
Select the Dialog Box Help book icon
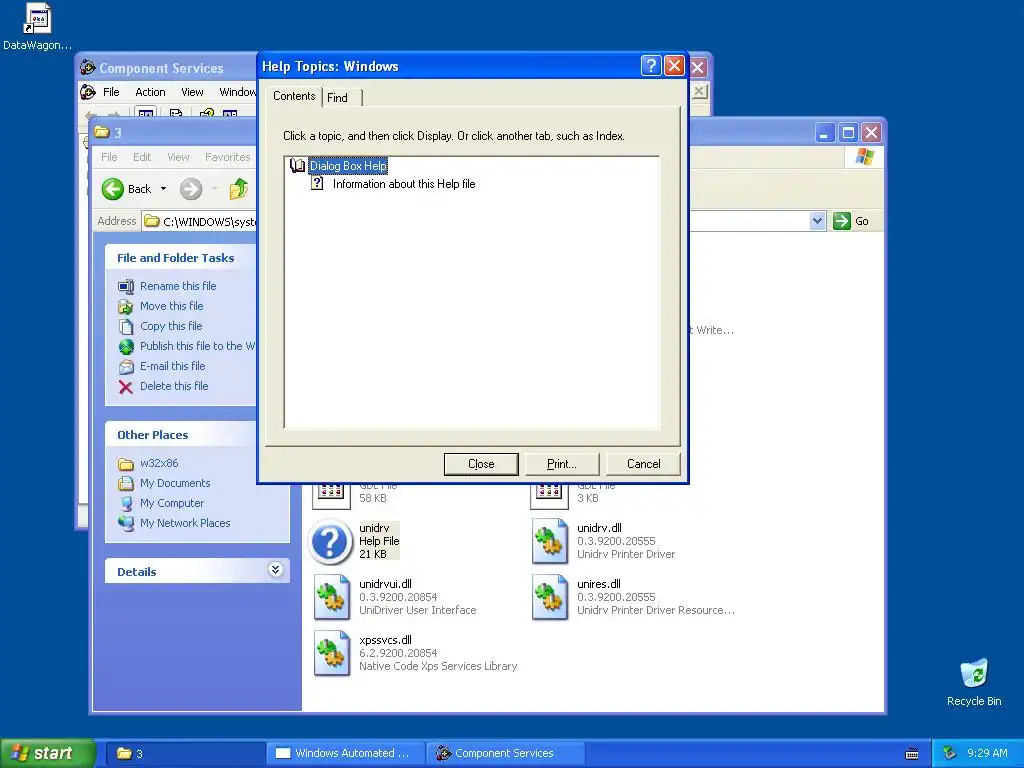point(298,166)
